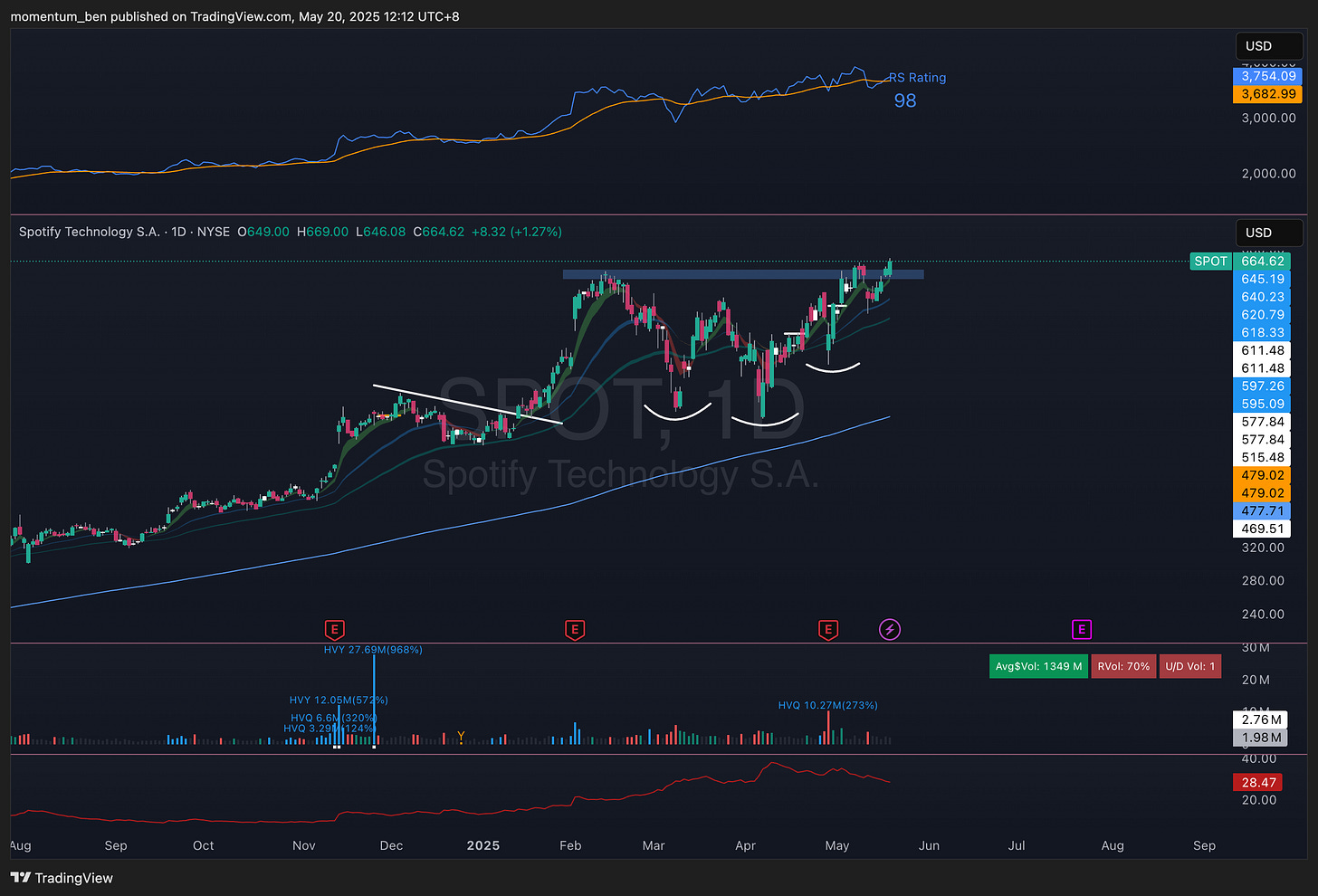Image resolution: width=1318 pixels, height=896 pixels.
Task: Click the RS Rating value 98
Action: (905, 100)
